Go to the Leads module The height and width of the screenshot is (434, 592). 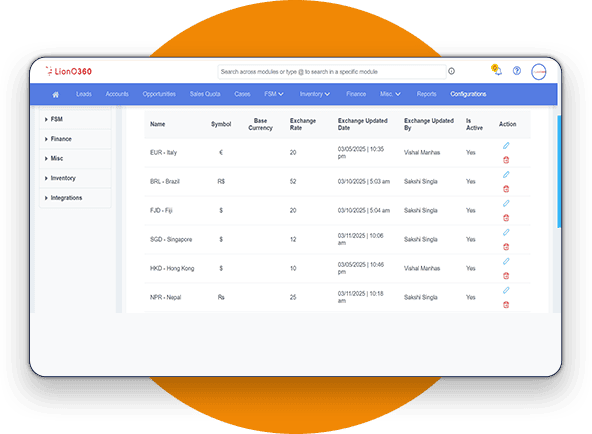(84, 94)
